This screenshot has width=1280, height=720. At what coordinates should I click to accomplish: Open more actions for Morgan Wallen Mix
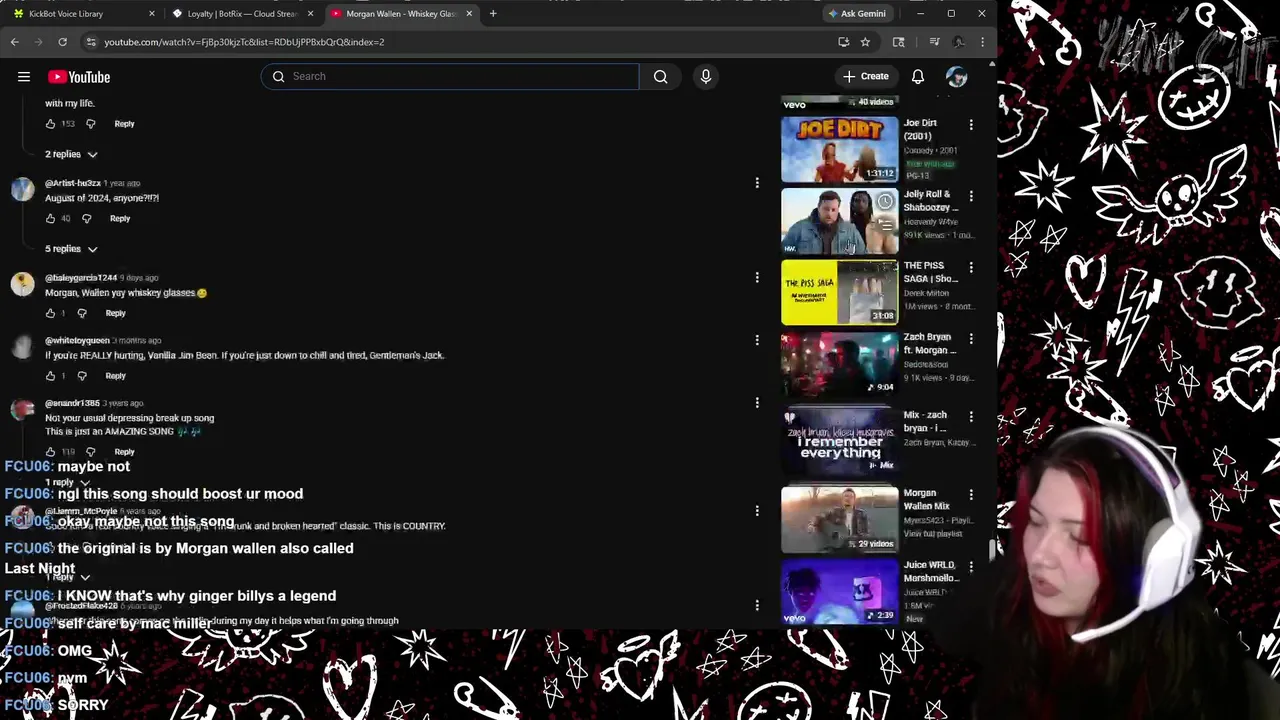click(971, 495)
